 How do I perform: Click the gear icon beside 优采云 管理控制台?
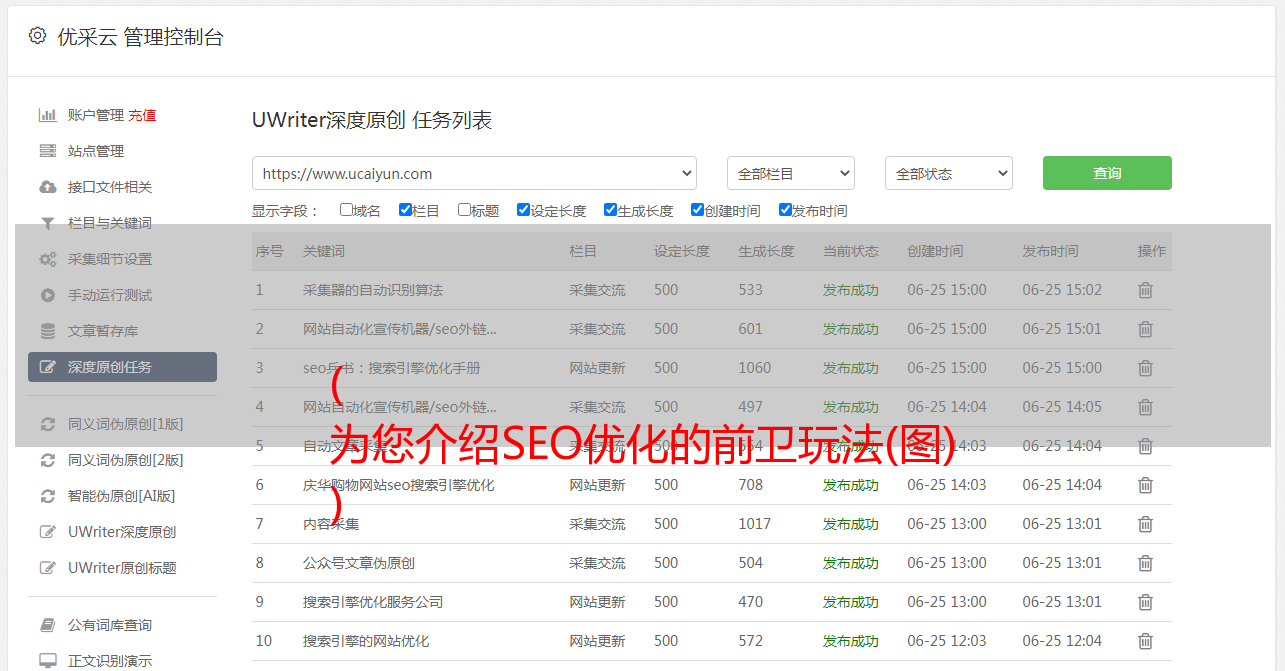click(x=37, y=36)
